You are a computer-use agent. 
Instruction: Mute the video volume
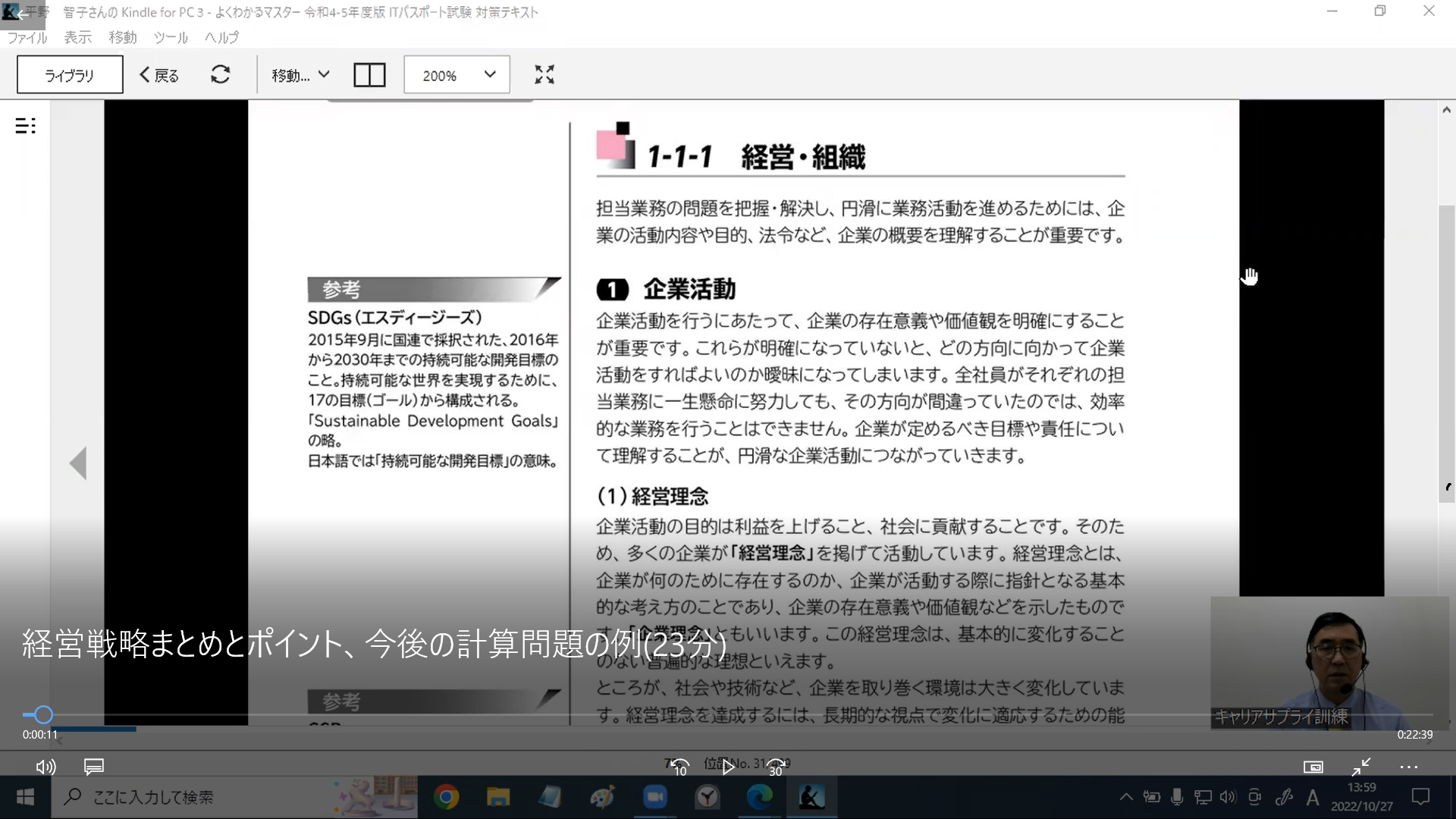(x=45, y=767)
